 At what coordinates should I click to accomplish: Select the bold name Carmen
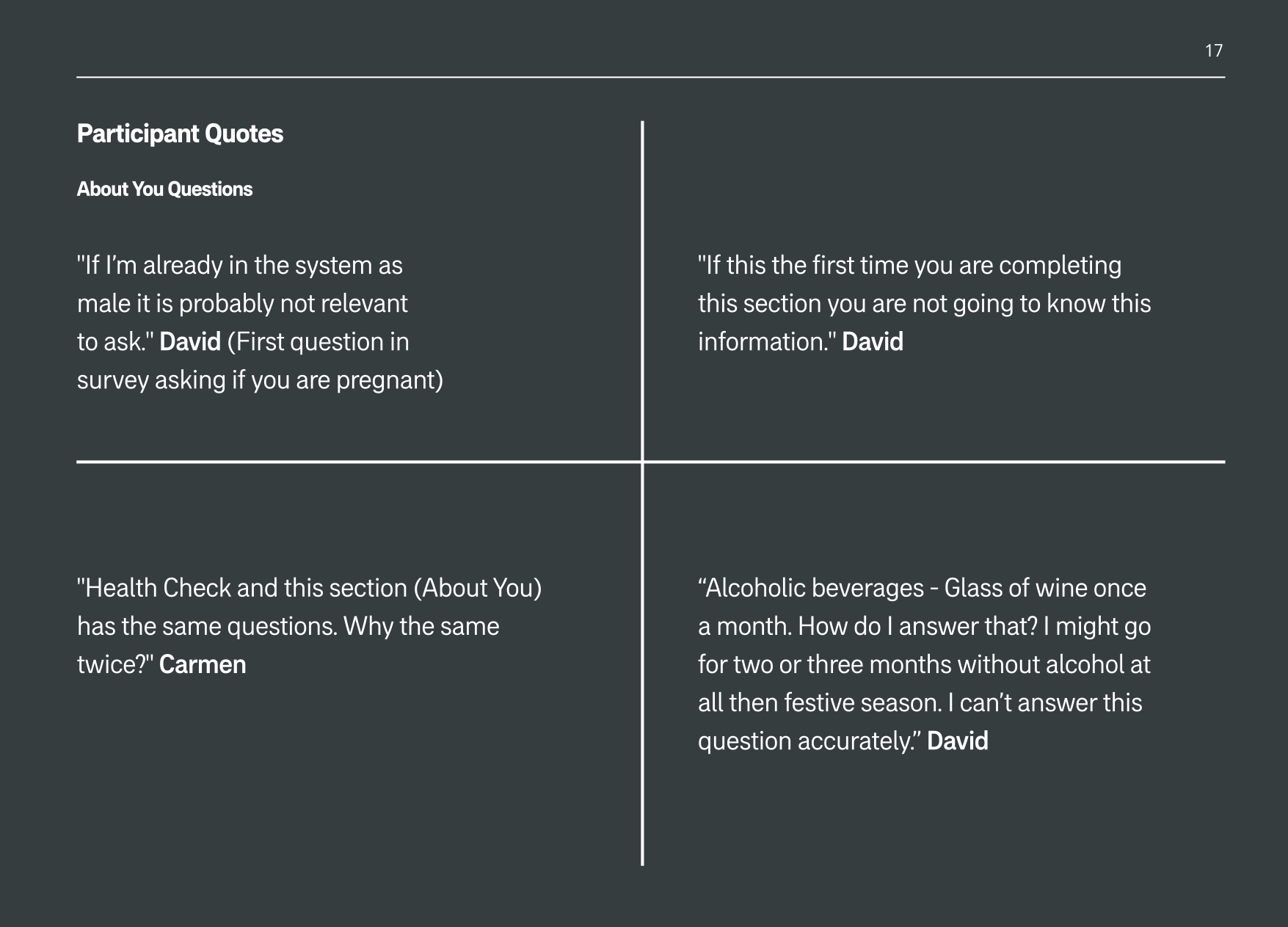[203, 665]
